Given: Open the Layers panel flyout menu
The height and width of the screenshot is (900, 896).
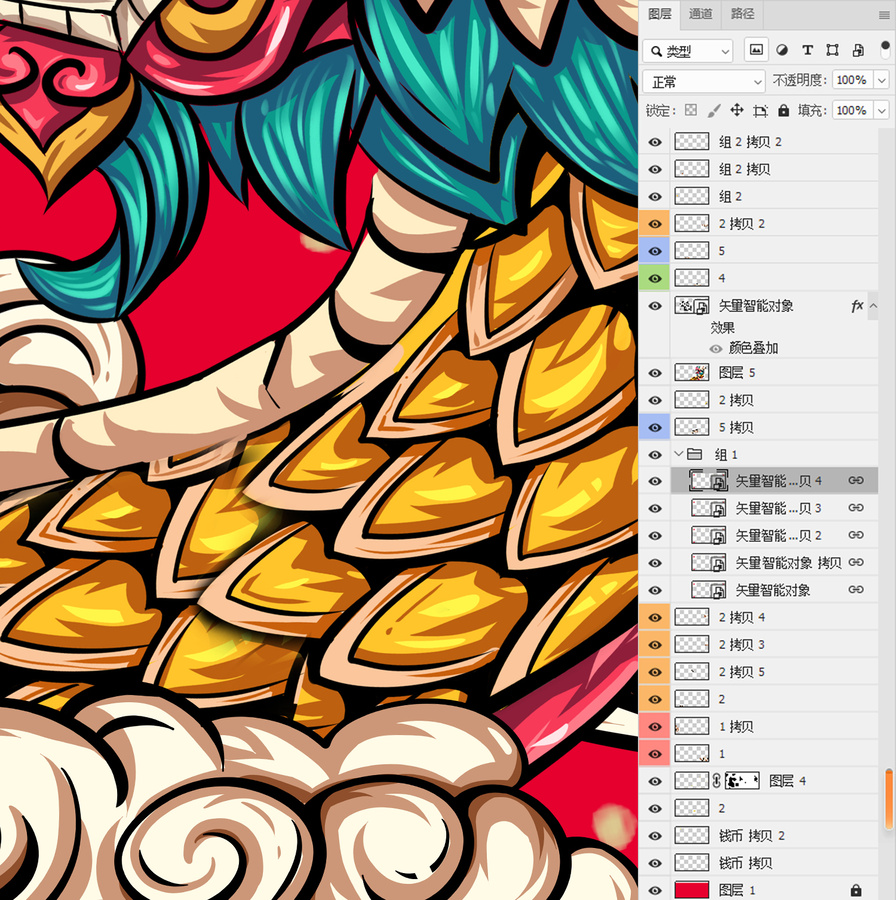Looking at the screenshot, I should [884, 15].
